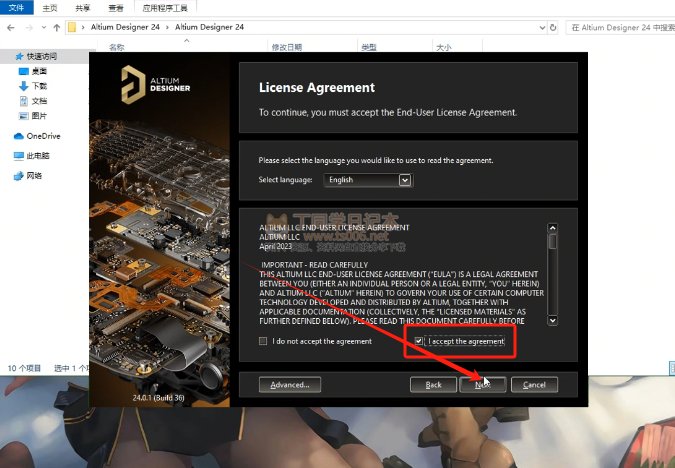Open the Desktop folder icon in sidebar
The height and width of the screenshot is (468, 675).
[24, 71]
